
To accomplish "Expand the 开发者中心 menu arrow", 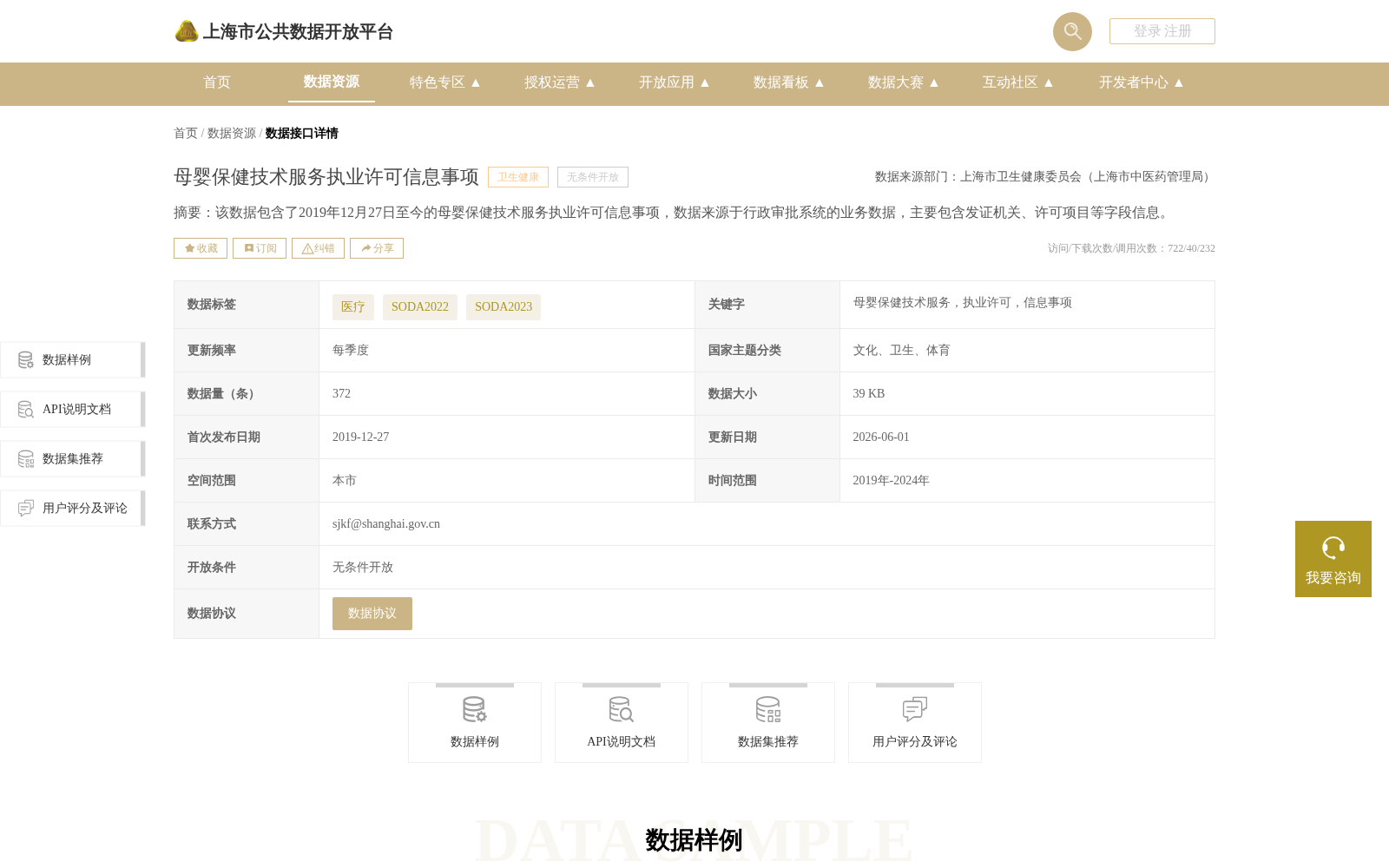I will tap(1179, 82).
